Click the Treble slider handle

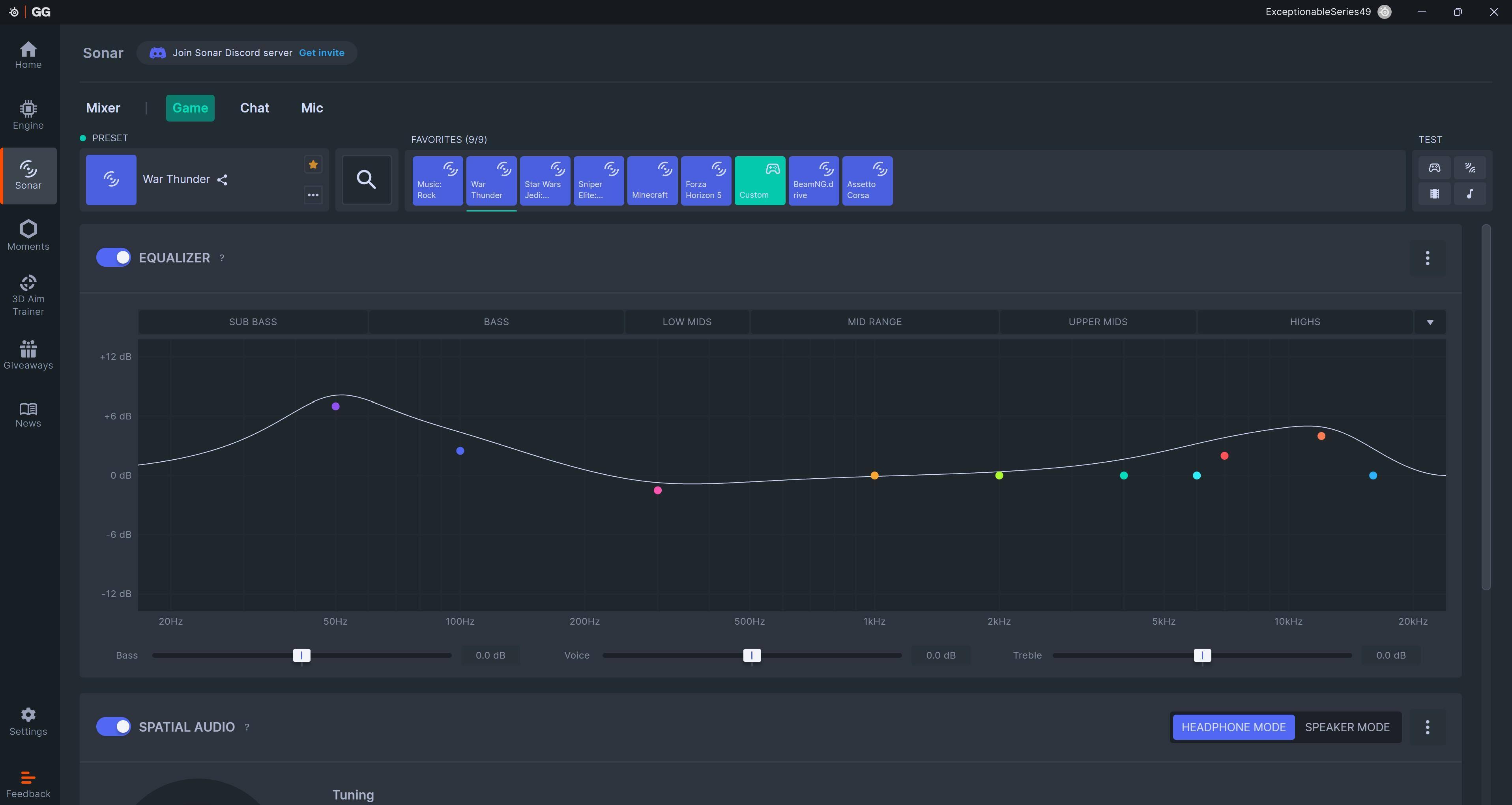(1202, 655)
